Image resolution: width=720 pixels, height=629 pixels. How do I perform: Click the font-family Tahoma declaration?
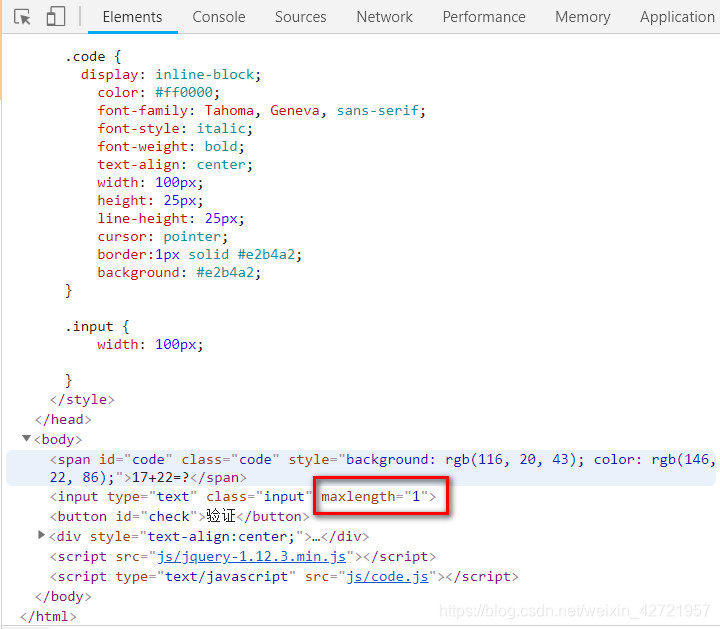click(262, 110)
